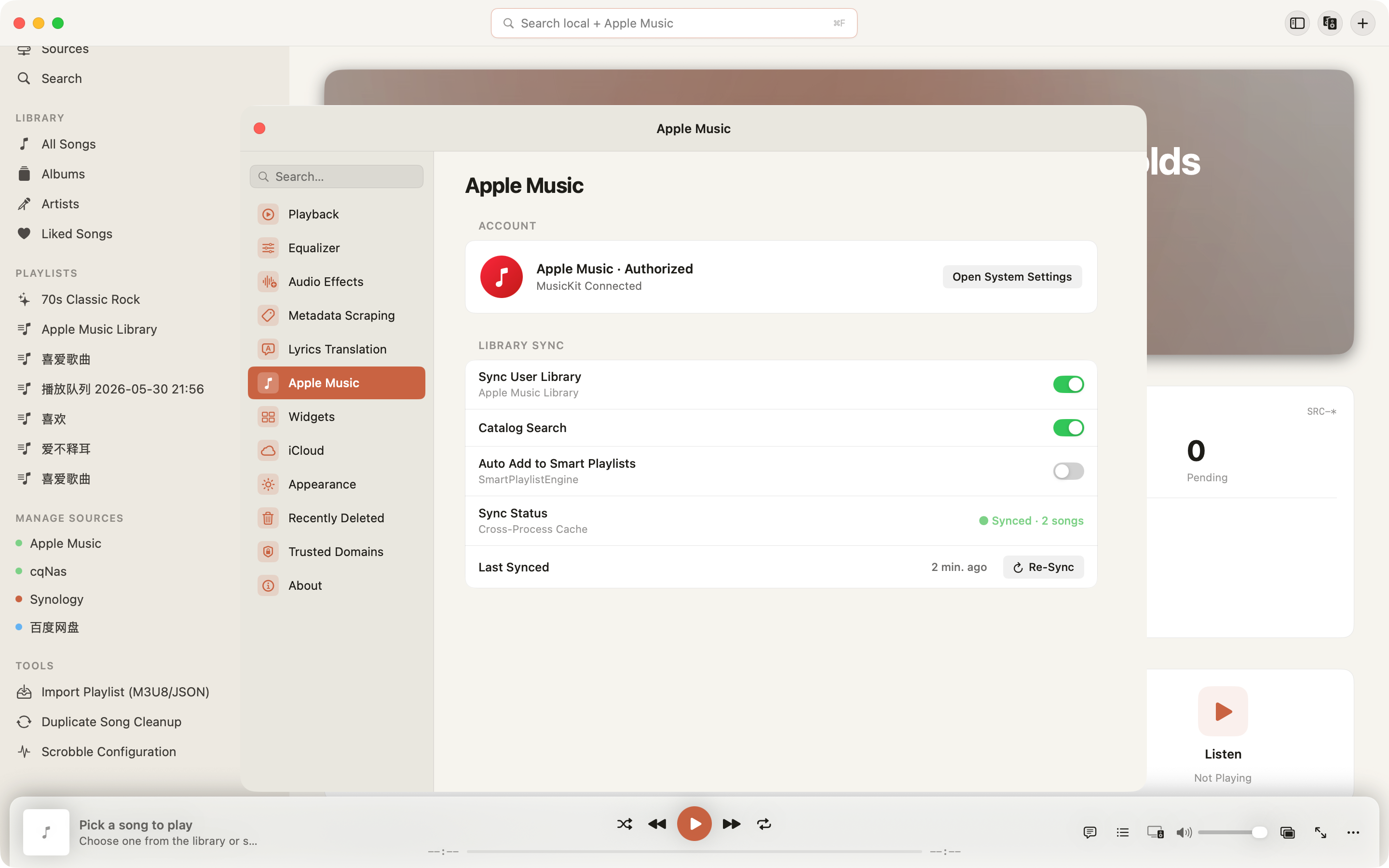Click the 'Pending' count label
This screenshot has height=868, width=1389.
[1207, 477]
